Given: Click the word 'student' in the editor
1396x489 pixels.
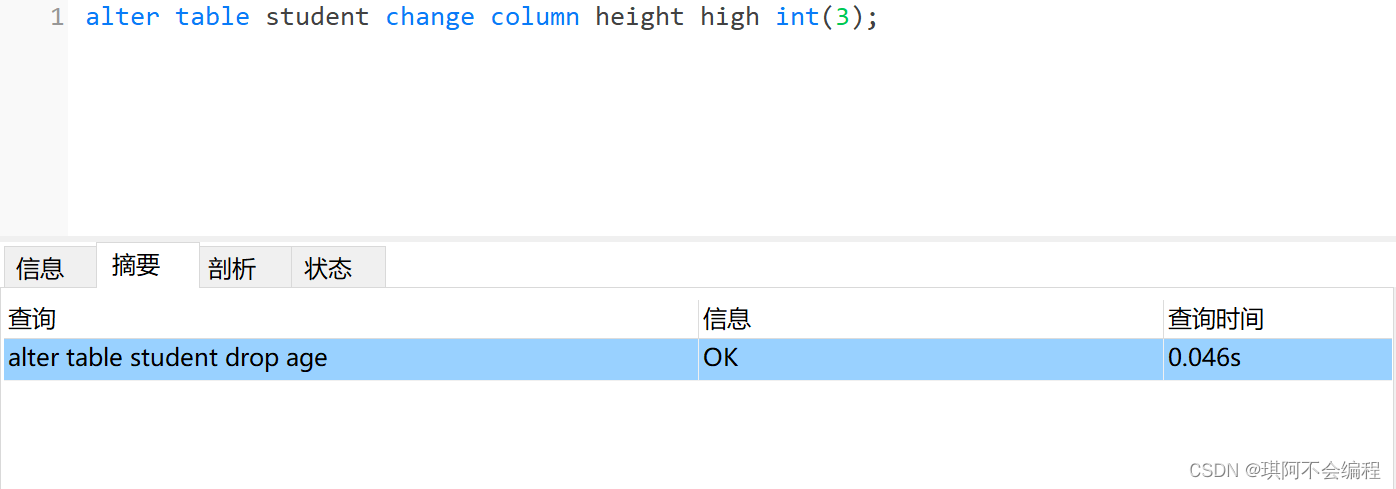Looking at the screenshot, I should 317,17.
